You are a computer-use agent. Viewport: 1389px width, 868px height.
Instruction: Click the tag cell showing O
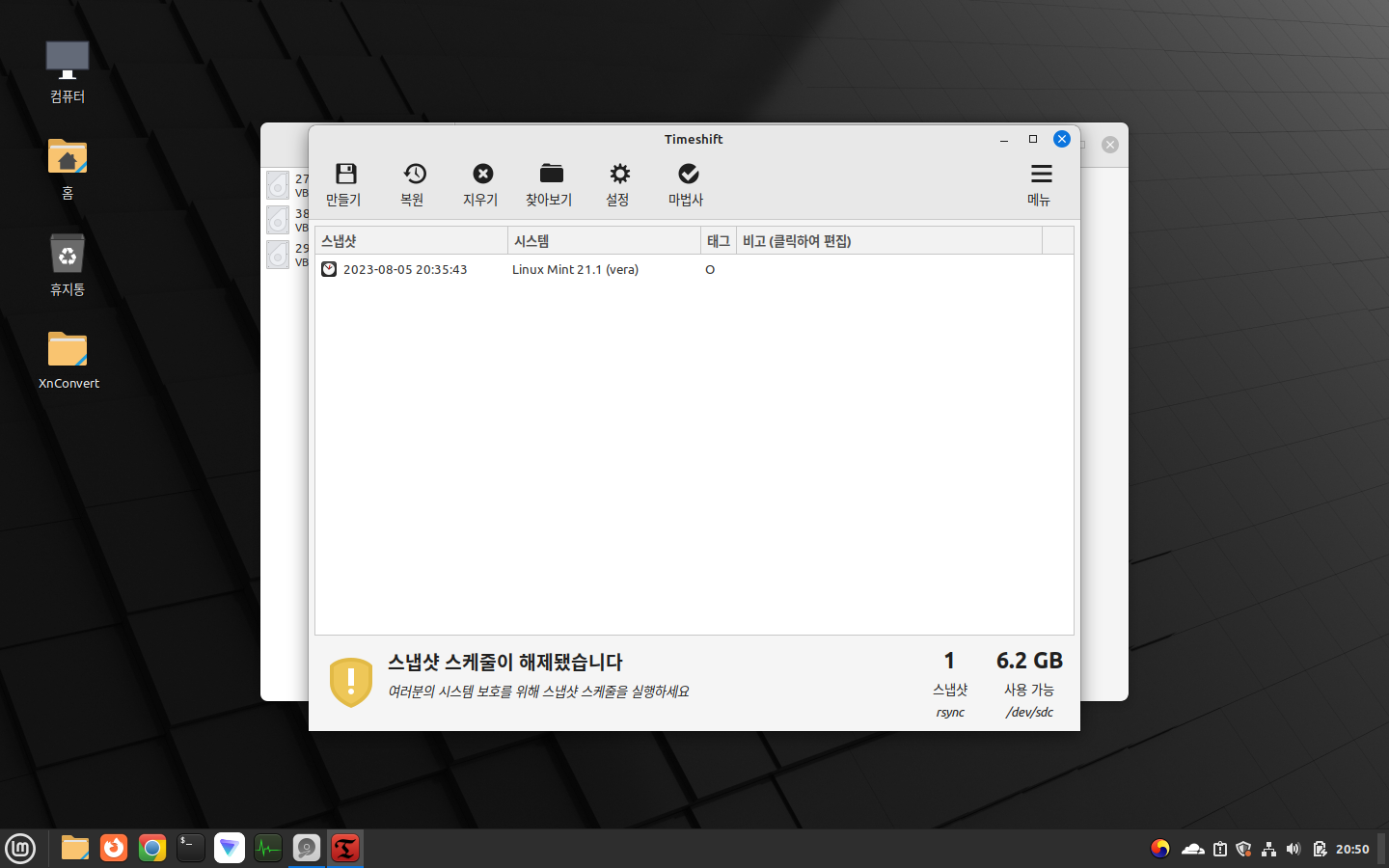pos(710,270)
